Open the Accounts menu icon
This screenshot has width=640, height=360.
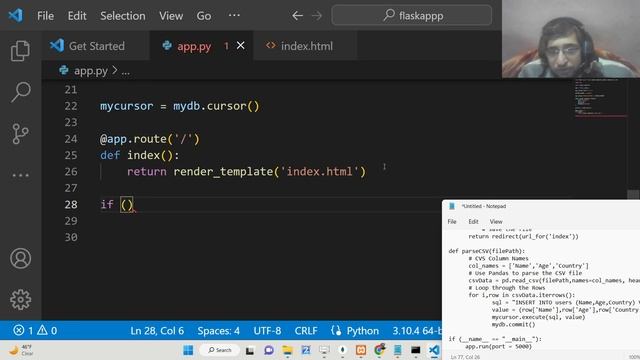pyautogui.click(x=20, y=258)
